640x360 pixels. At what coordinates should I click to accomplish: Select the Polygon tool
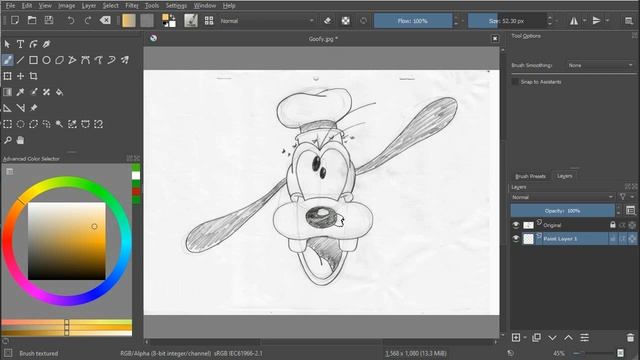pos(60,60)
